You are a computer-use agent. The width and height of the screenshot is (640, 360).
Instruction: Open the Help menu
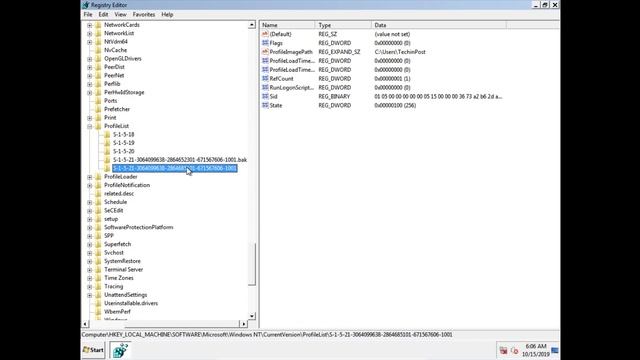pyautogui.click(x=167, y=14)
